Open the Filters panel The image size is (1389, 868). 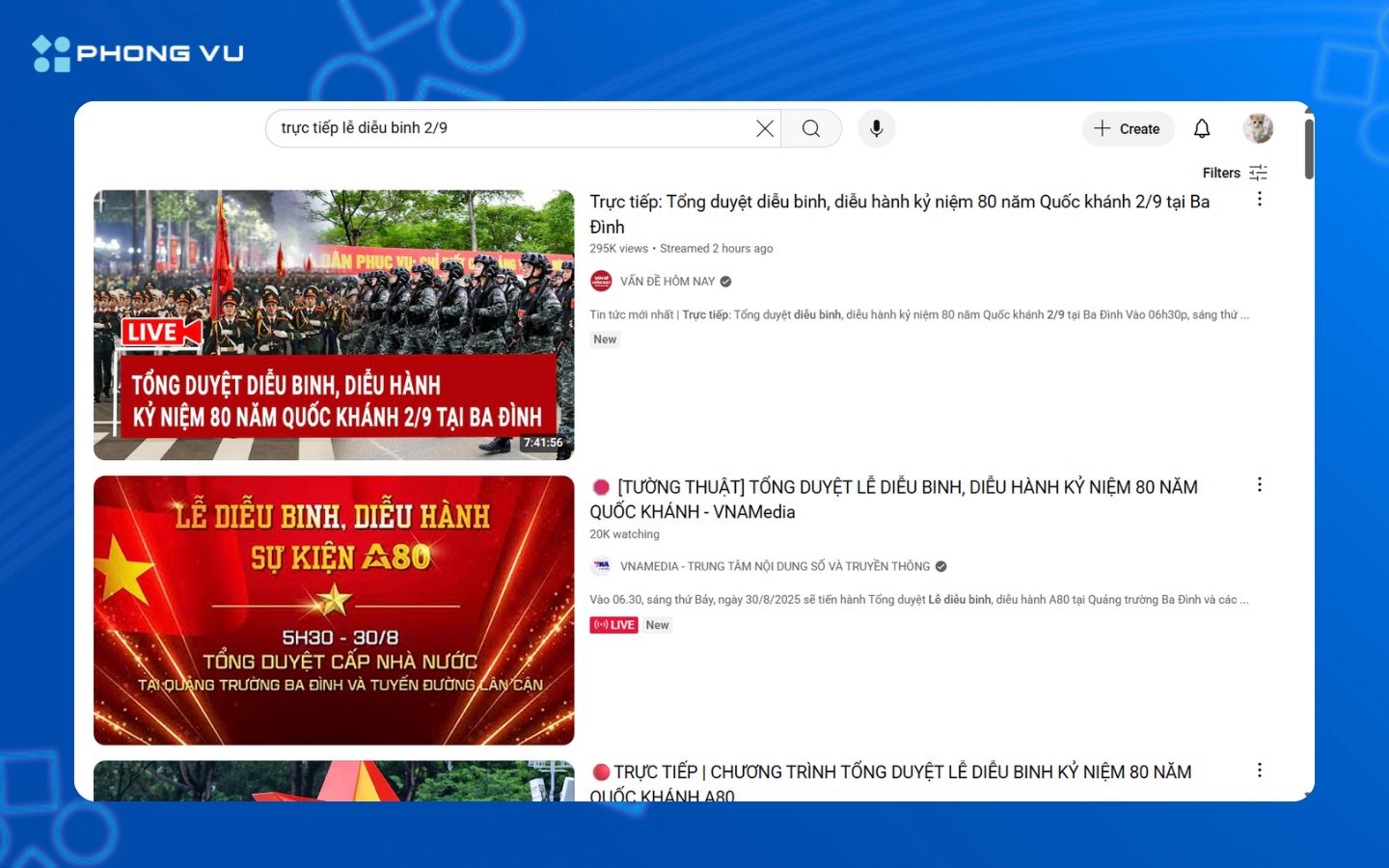(x=1221, y=172)
